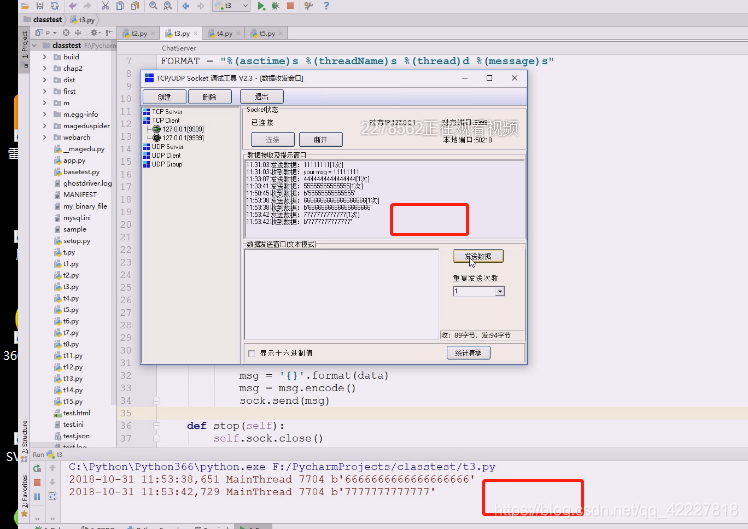The image size is (748, 529).
Task: Collapse the classtest root folder
Action: (x=34, y=45)
